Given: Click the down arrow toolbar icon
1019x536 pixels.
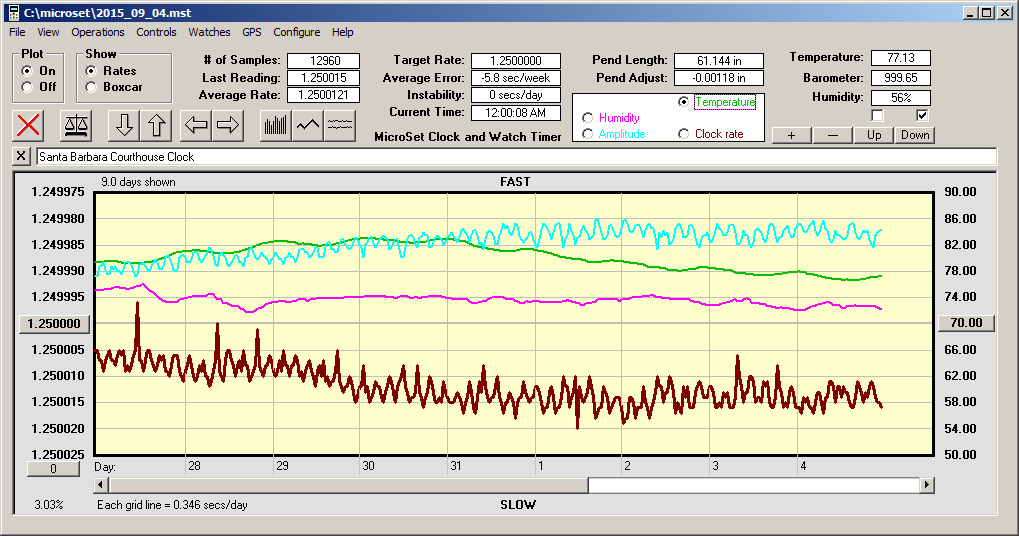Looking at the screenshot, I should pos(124,125).
